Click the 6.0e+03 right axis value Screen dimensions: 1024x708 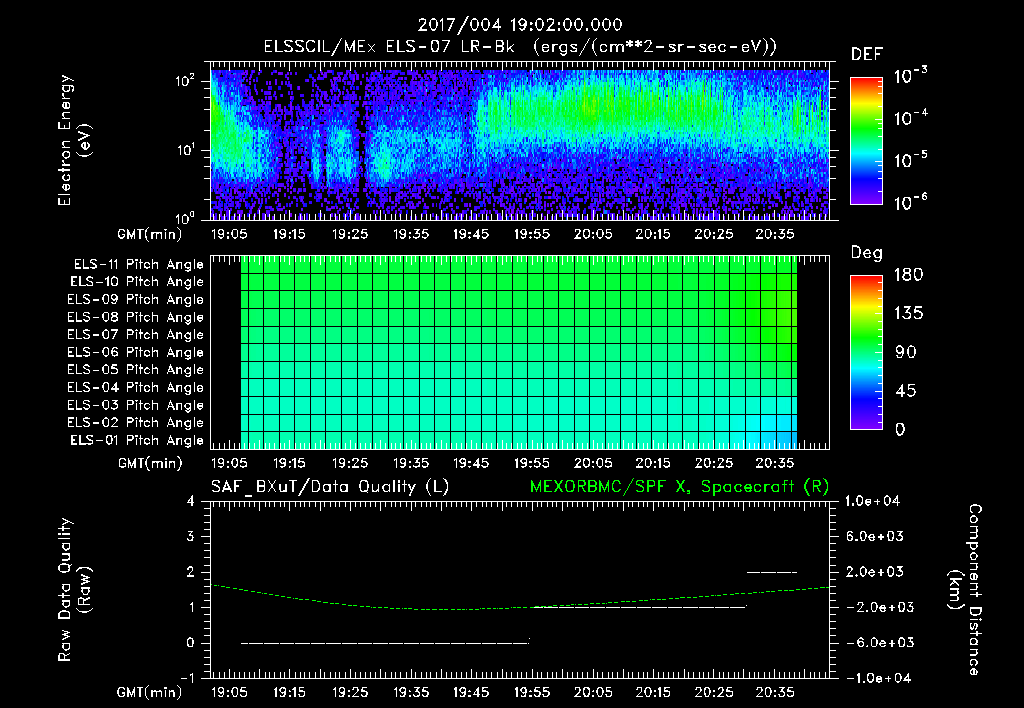click(x=875, y=537)
